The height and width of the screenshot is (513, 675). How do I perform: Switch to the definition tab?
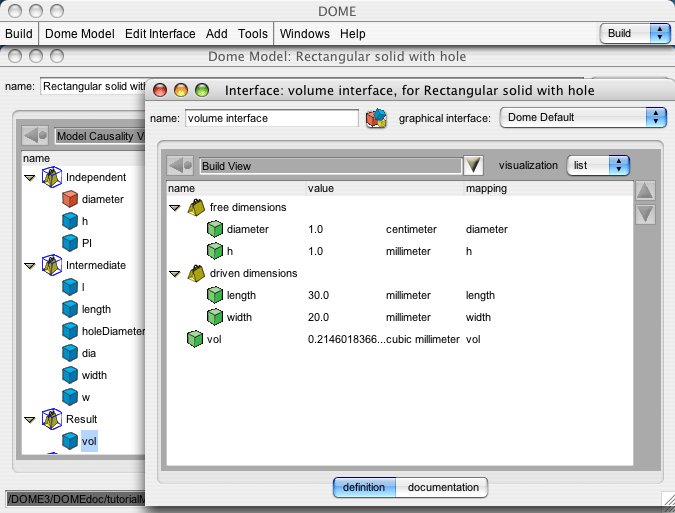pos(364,487)
